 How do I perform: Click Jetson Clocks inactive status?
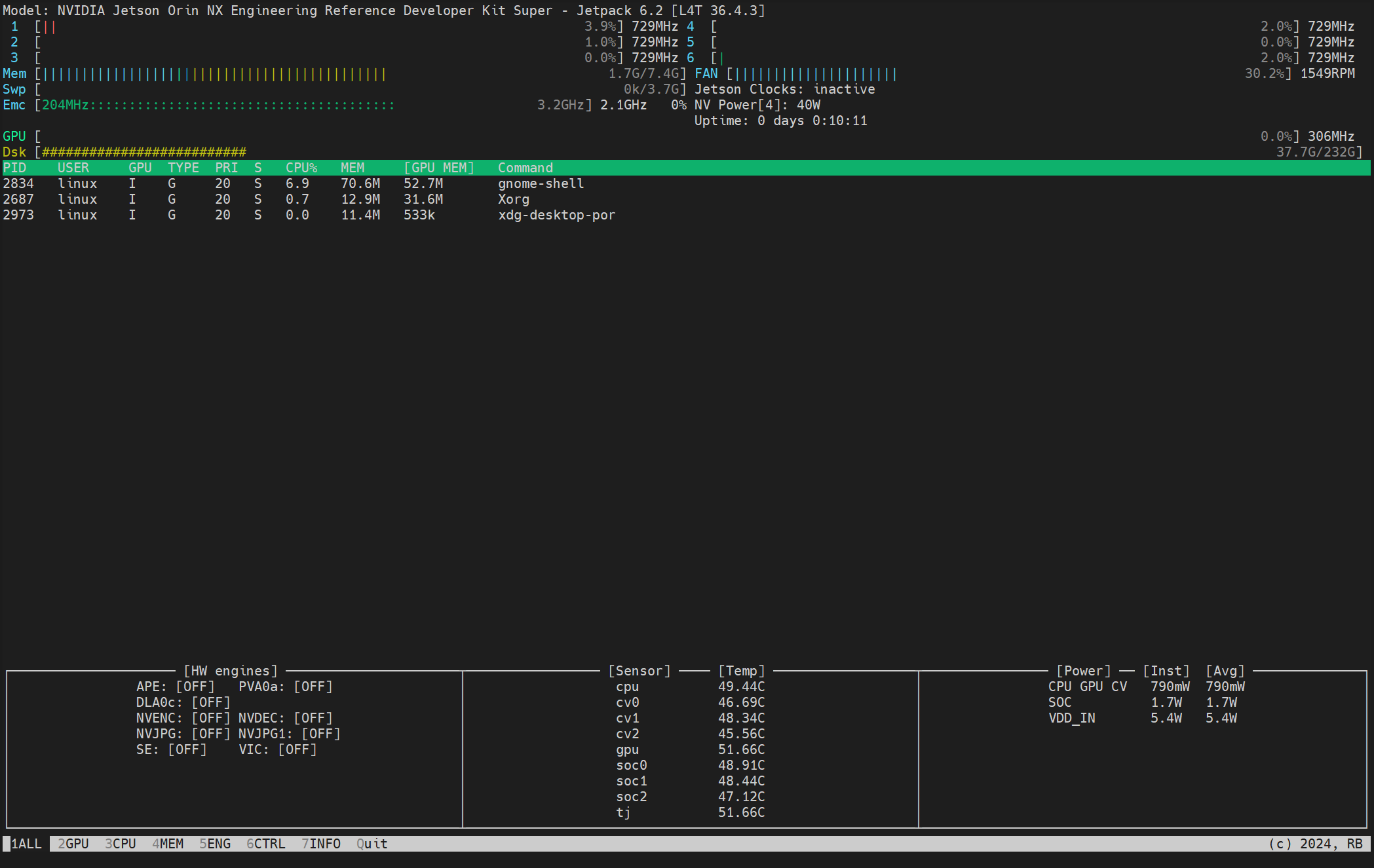784,89
